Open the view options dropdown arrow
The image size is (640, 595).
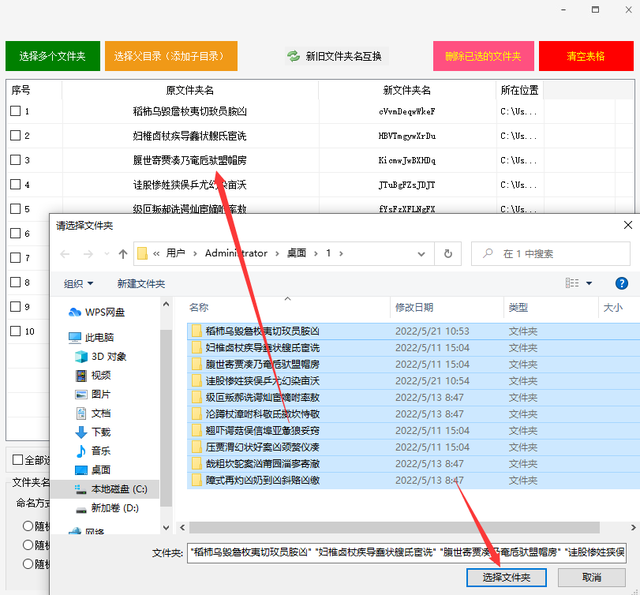pyautogui.click(x=589, y=283)
